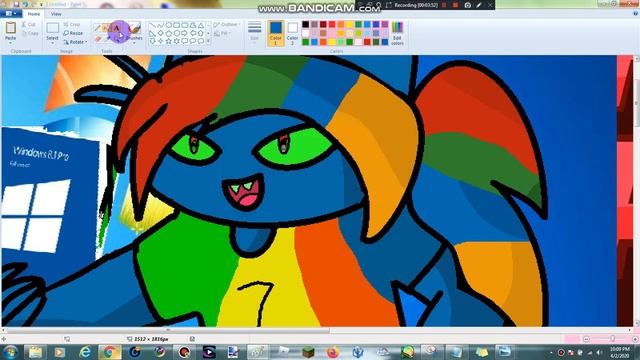640x360 pixels.
Task: Select the Triangle shape in gallery
Action: click(x=201, y=25)
